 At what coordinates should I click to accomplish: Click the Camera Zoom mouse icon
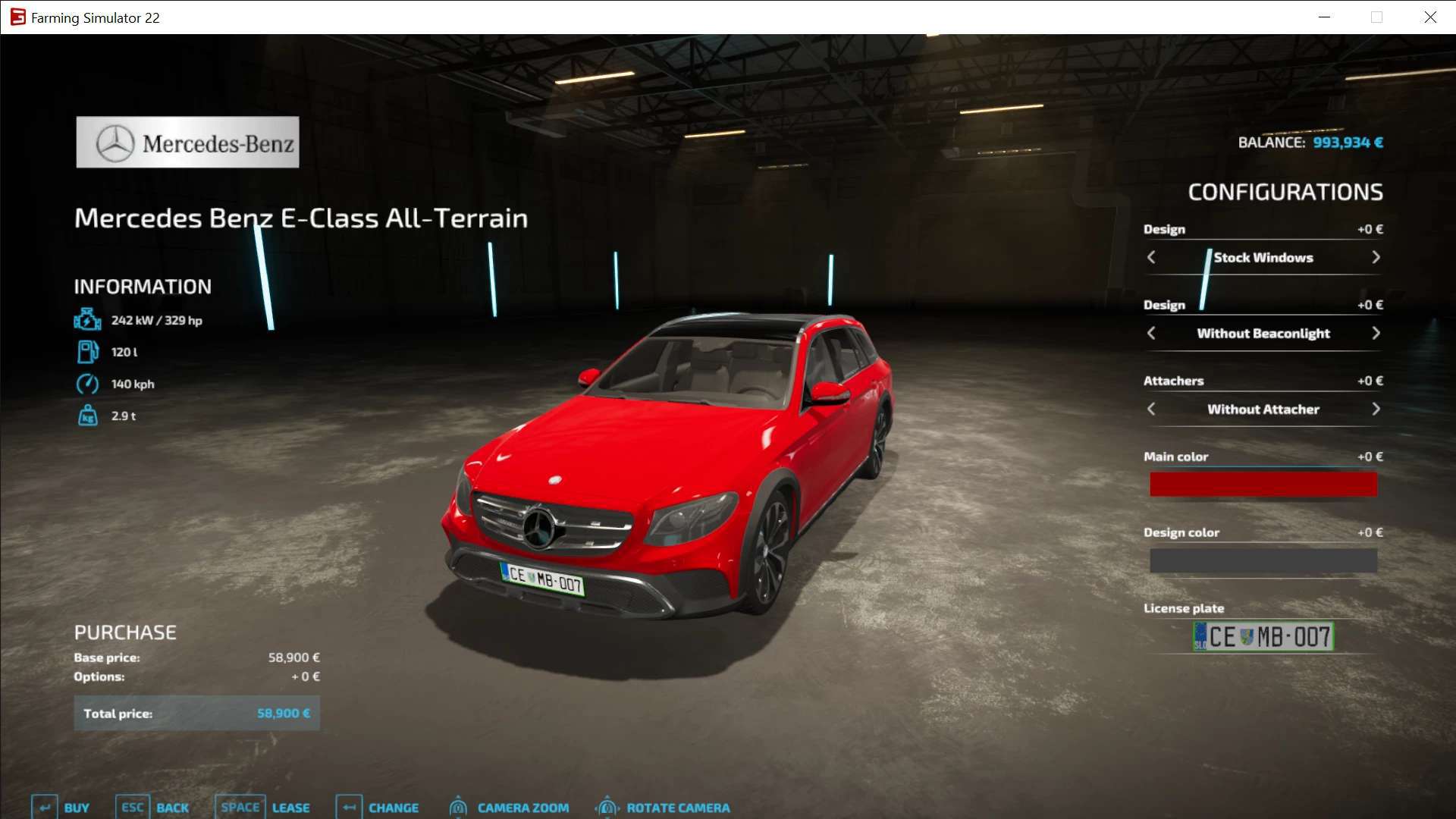458,807
